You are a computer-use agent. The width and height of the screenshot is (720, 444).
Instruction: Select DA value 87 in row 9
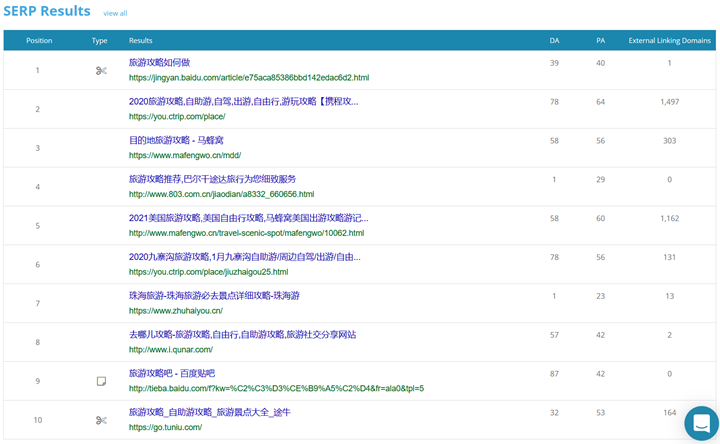pos(554,374)
